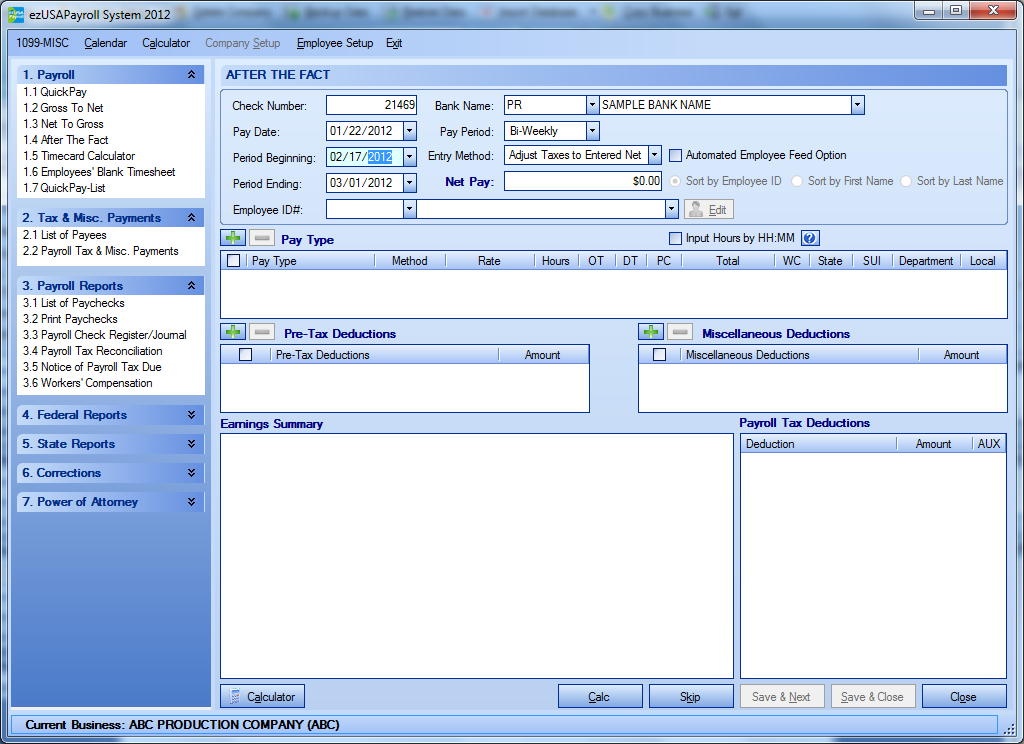1024x744 pixels.
Task: Toggle the Pay Type header select-all checkbox
Action: pyautogui.click(x=234, y=261)
